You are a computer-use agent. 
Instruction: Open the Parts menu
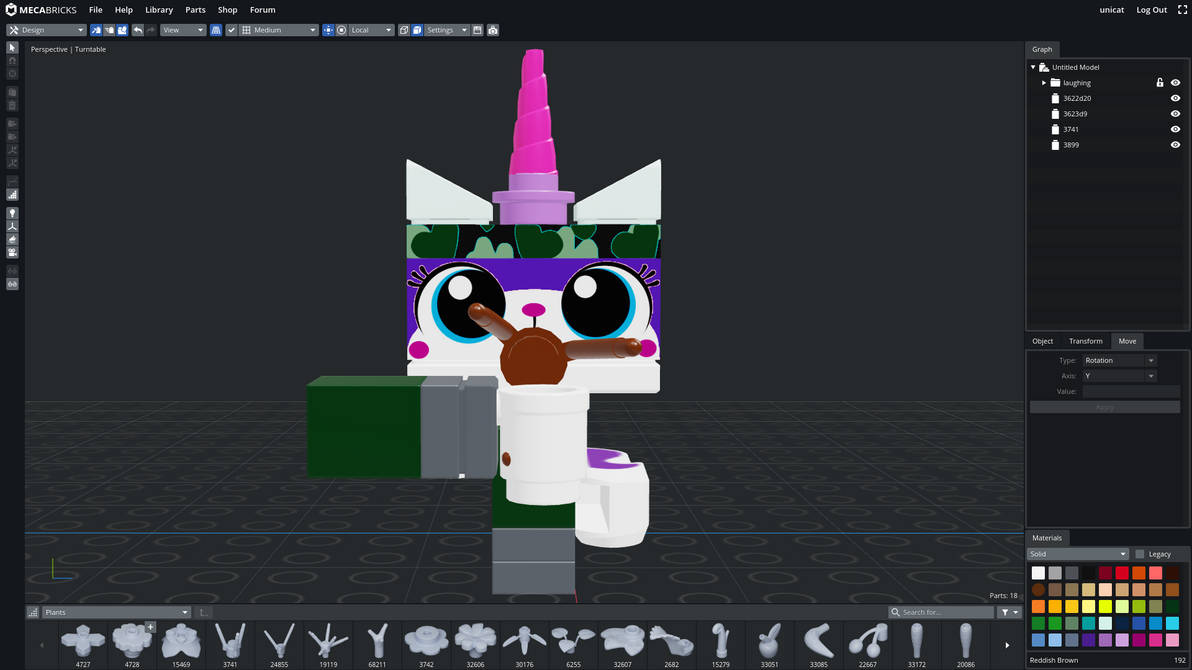point(195,10)
